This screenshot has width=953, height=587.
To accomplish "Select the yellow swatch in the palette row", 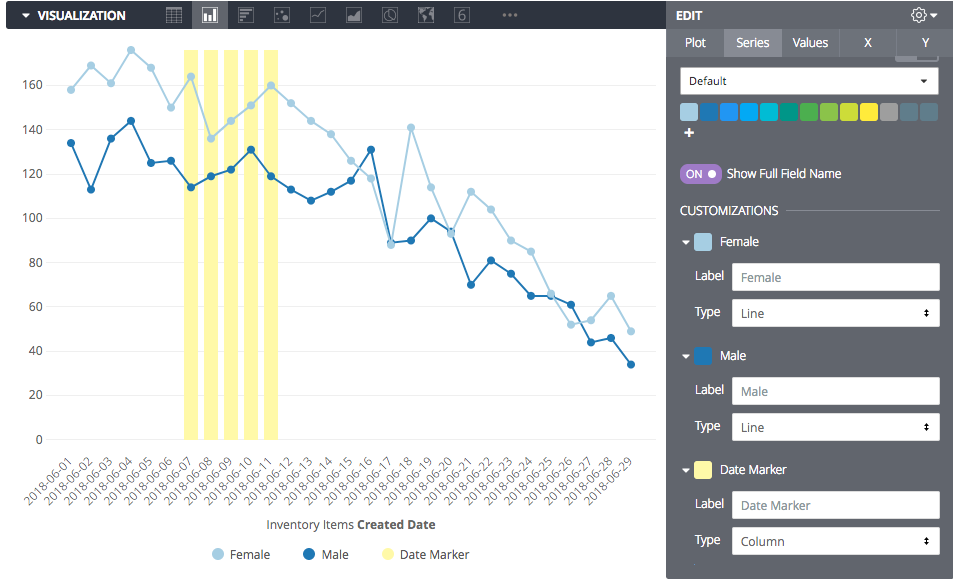I will click(869, 112).
